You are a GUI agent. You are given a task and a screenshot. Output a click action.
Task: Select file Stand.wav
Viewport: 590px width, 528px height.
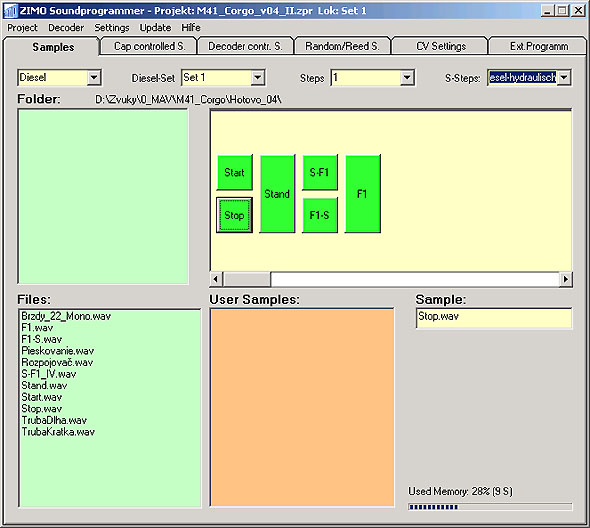coord(44,386)
